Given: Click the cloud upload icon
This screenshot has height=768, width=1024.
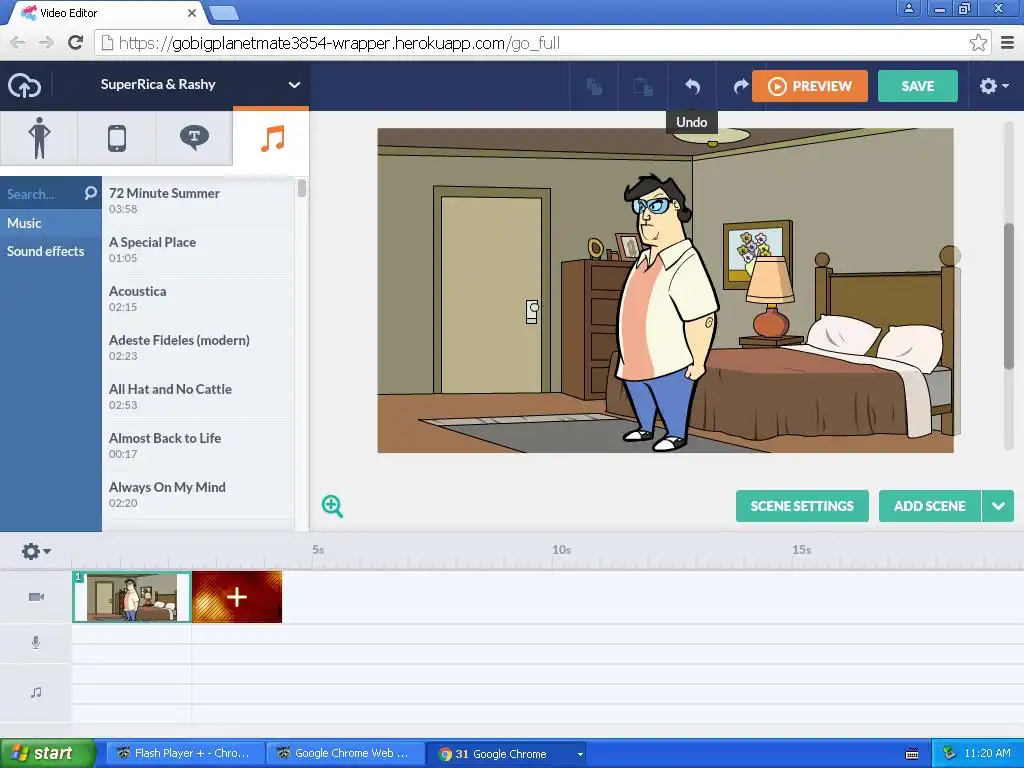Looking at the screenshot, I should pos(24,86).
